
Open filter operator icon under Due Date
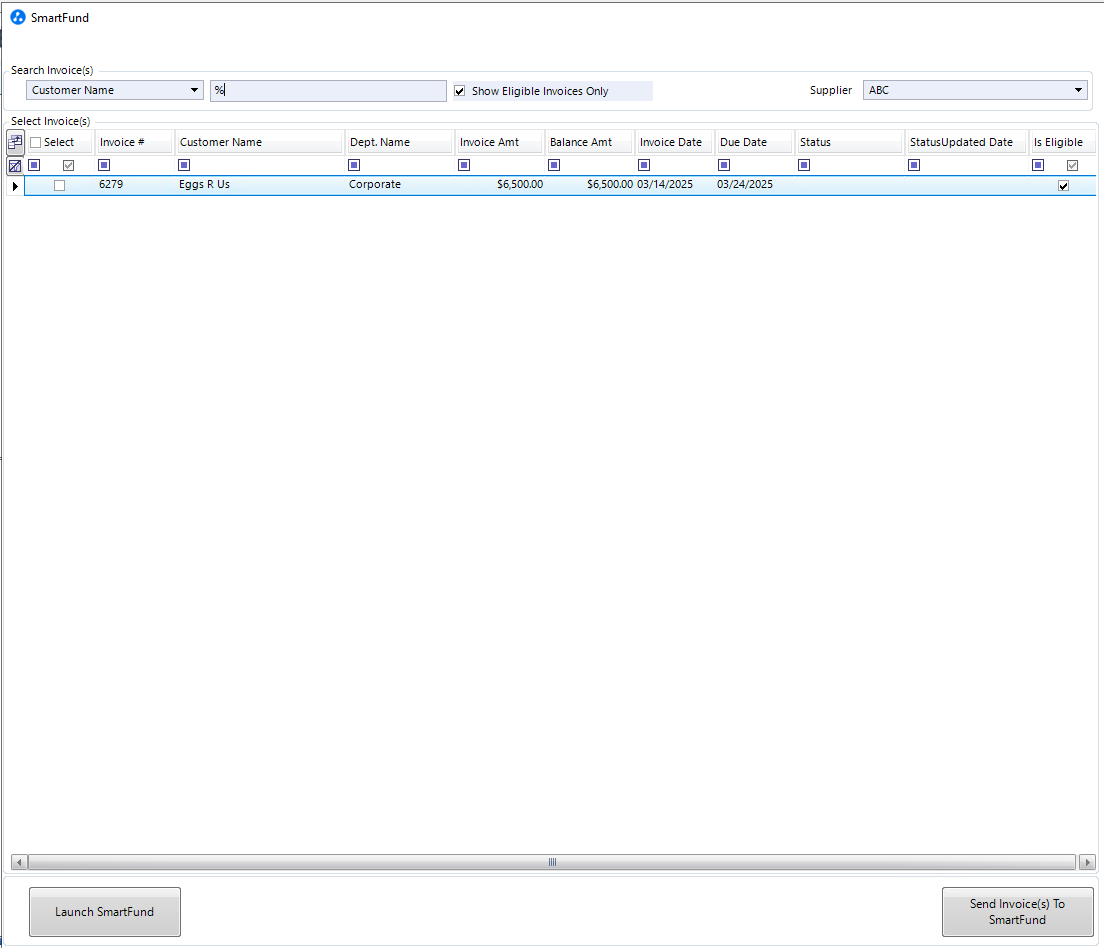pos(724,165)
